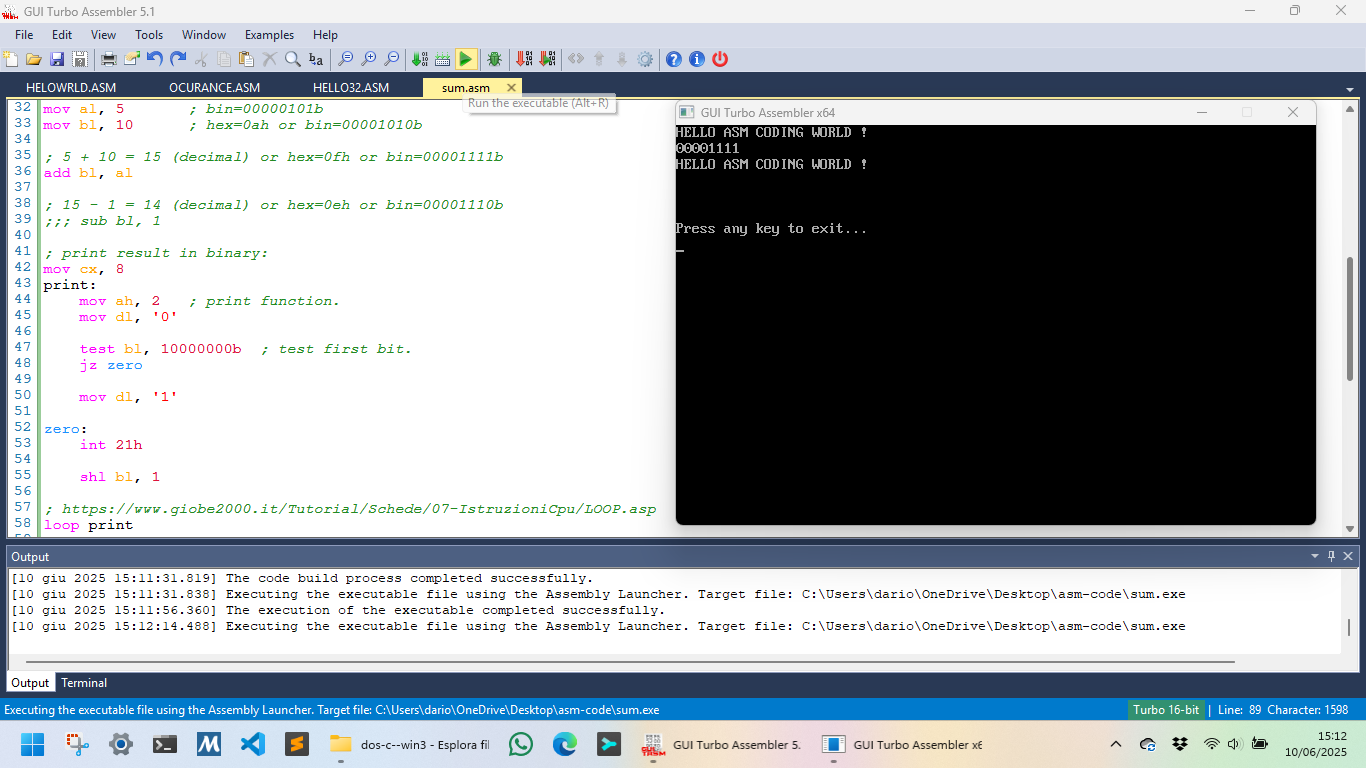
Task: Click the export/send file icon next to printer
Action: coord(132,59)
